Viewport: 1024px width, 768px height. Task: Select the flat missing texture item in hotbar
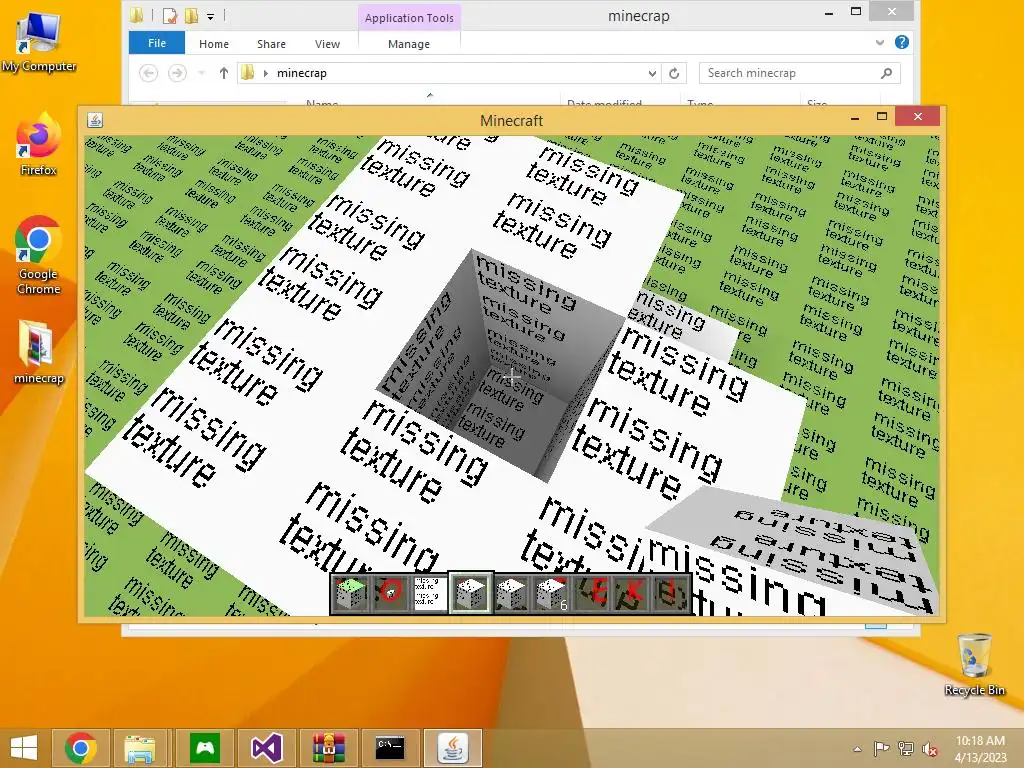430,593
